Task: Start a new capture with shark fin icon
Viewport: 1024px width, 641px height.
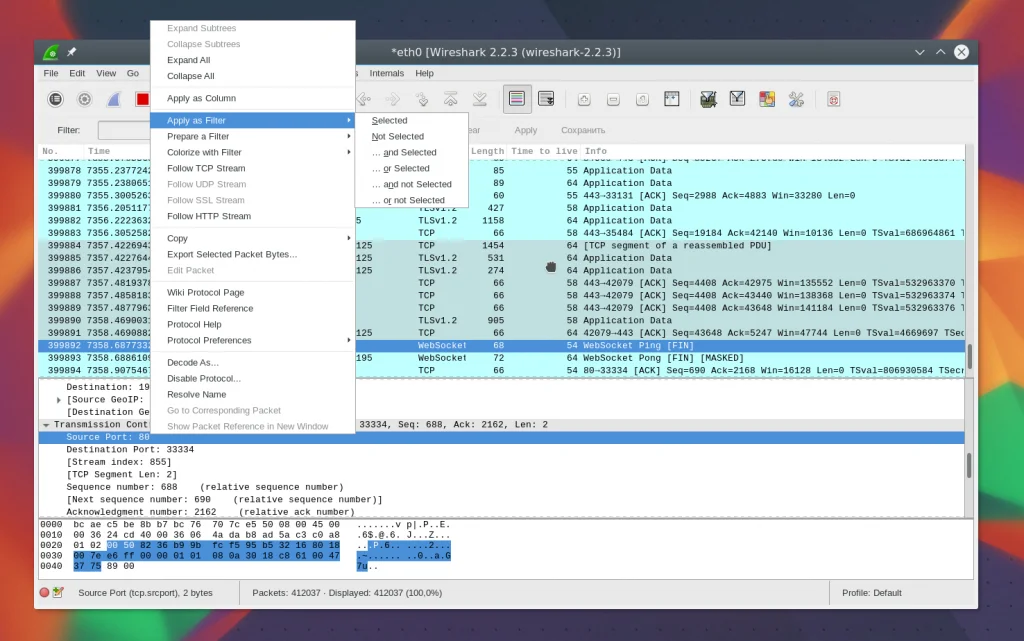Action: point(114,99)
